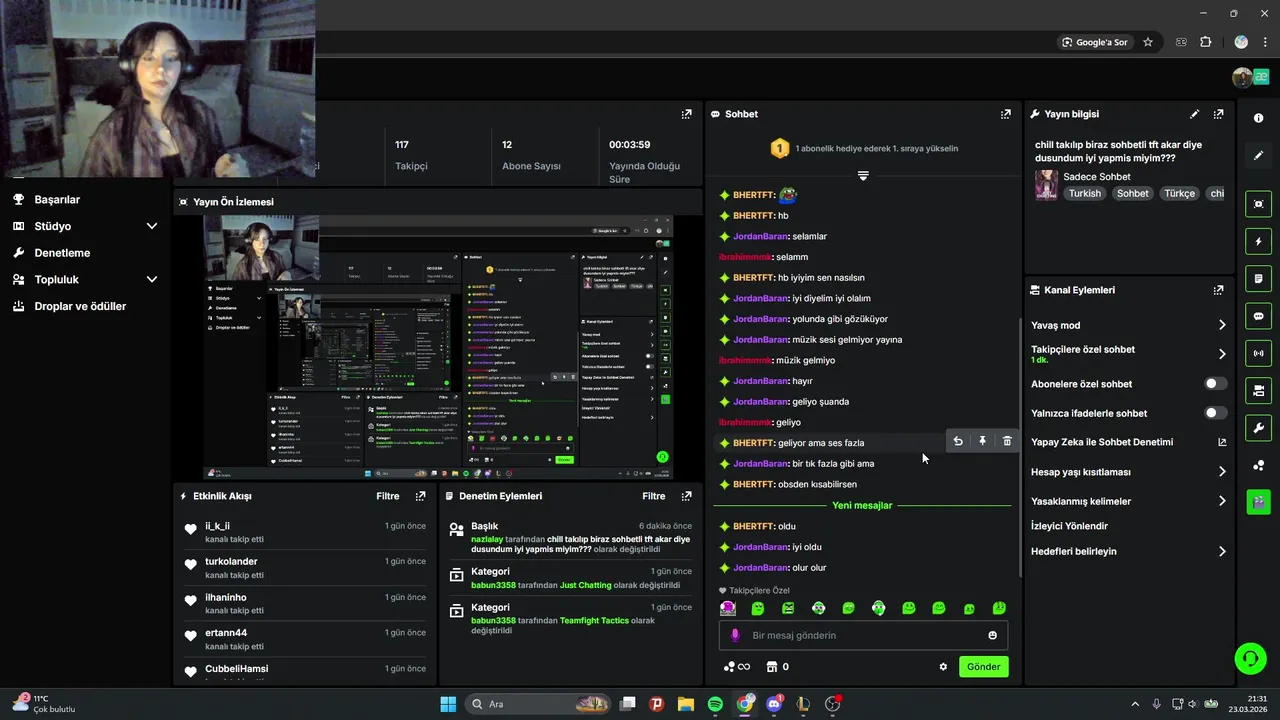Click ertann44 in activity feed

point(226,633)
